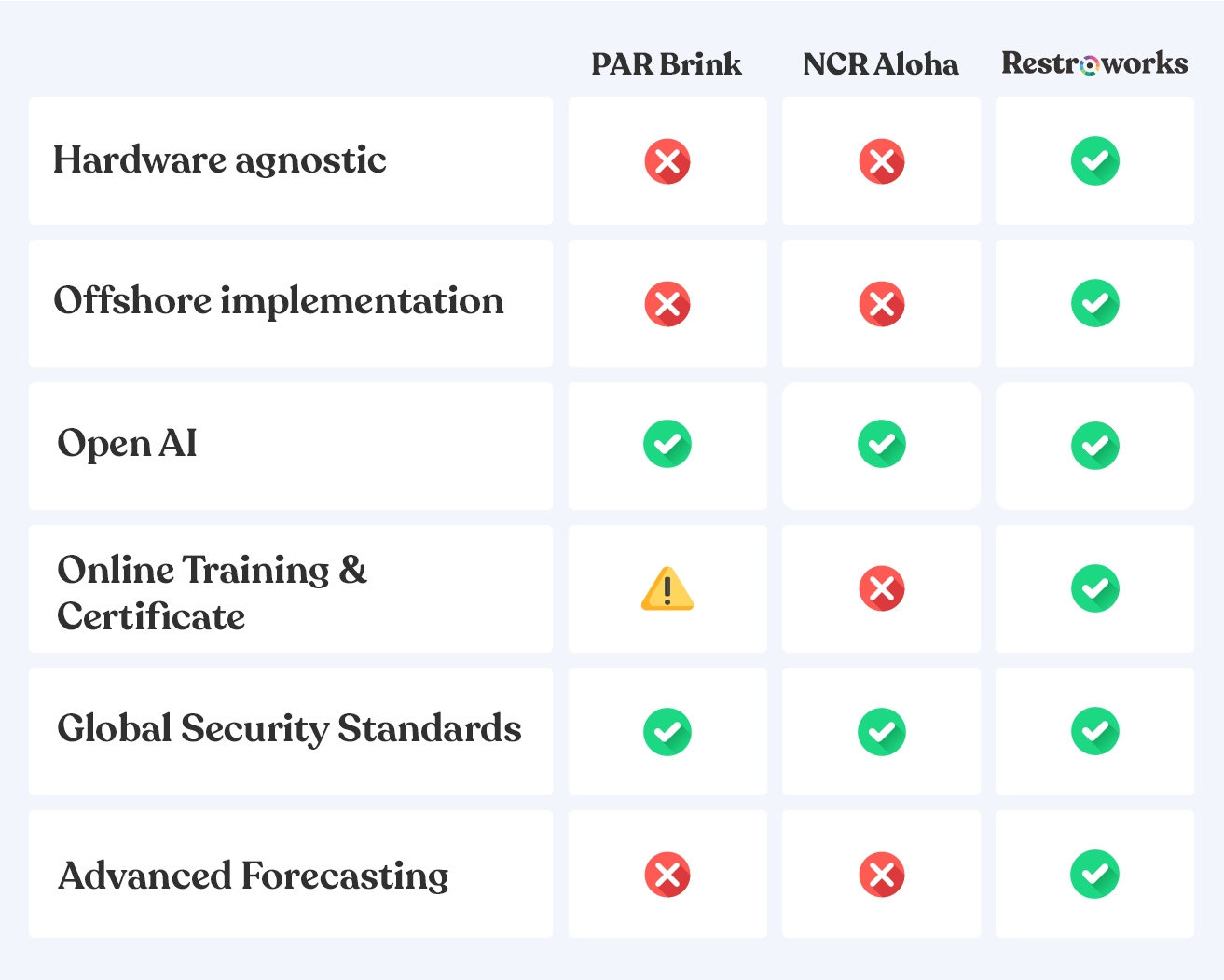Image resolution: width=1224 pixels, height=980 pixels.
Task: Click Restroworks' green check for Offshore implementation
Action: pyautogui.click(x=1094, y=304)
